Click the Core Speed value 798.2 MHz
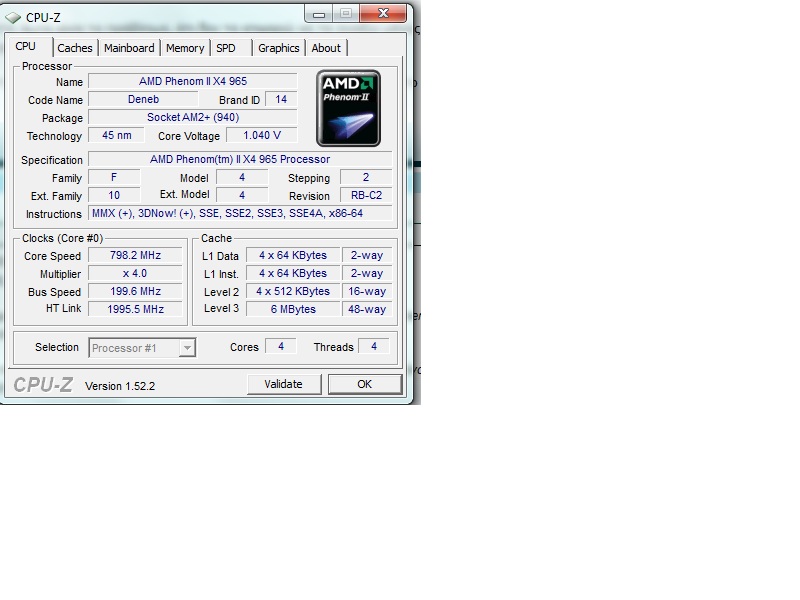This screenshot has height=600, width=800. point(135,255)
